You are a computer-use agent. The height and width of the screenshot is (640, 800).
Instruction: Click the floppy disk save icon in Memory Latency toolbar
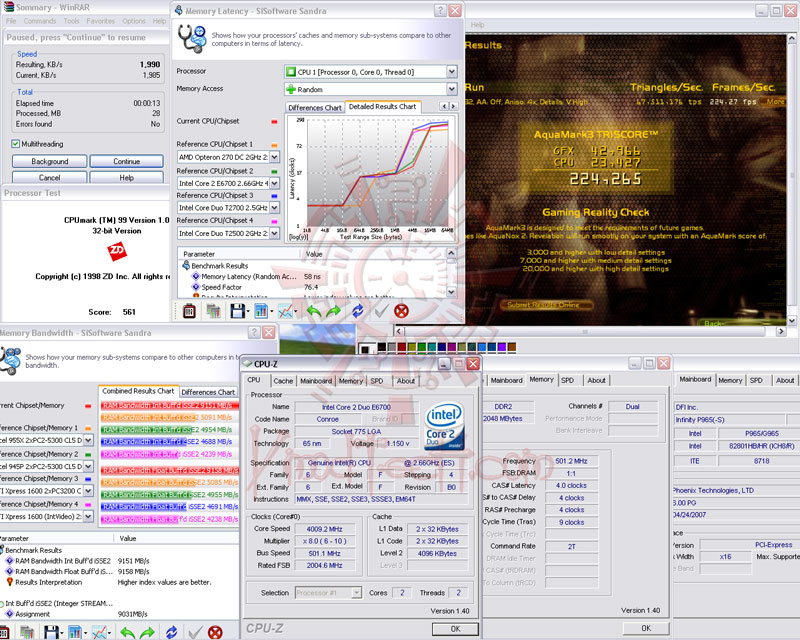click(x=237, y=311)
